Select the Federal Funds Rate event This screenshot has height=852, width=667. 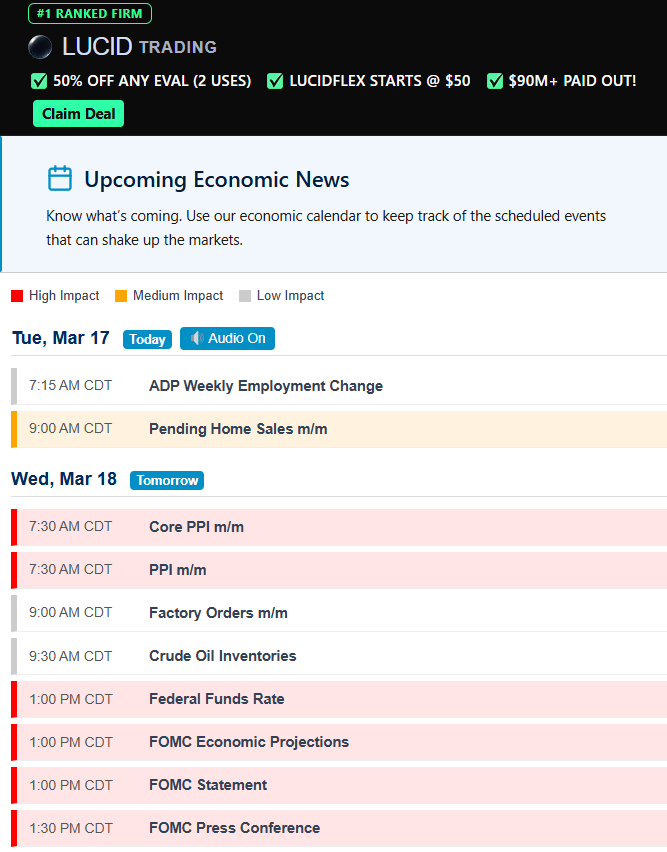(x=339, y=699)
